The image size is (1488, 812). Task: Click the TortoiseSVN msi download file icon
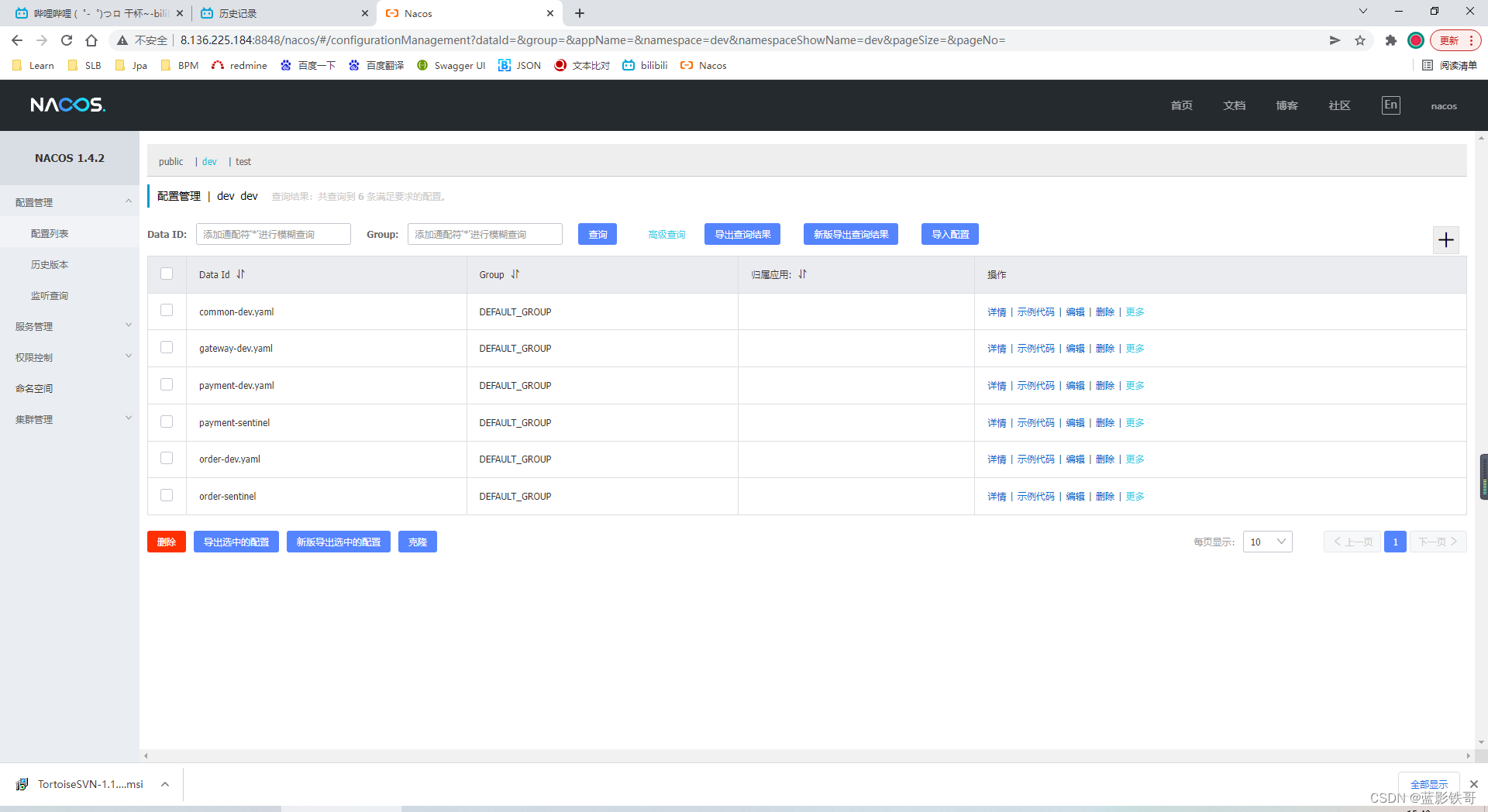(x=22, y=784)
